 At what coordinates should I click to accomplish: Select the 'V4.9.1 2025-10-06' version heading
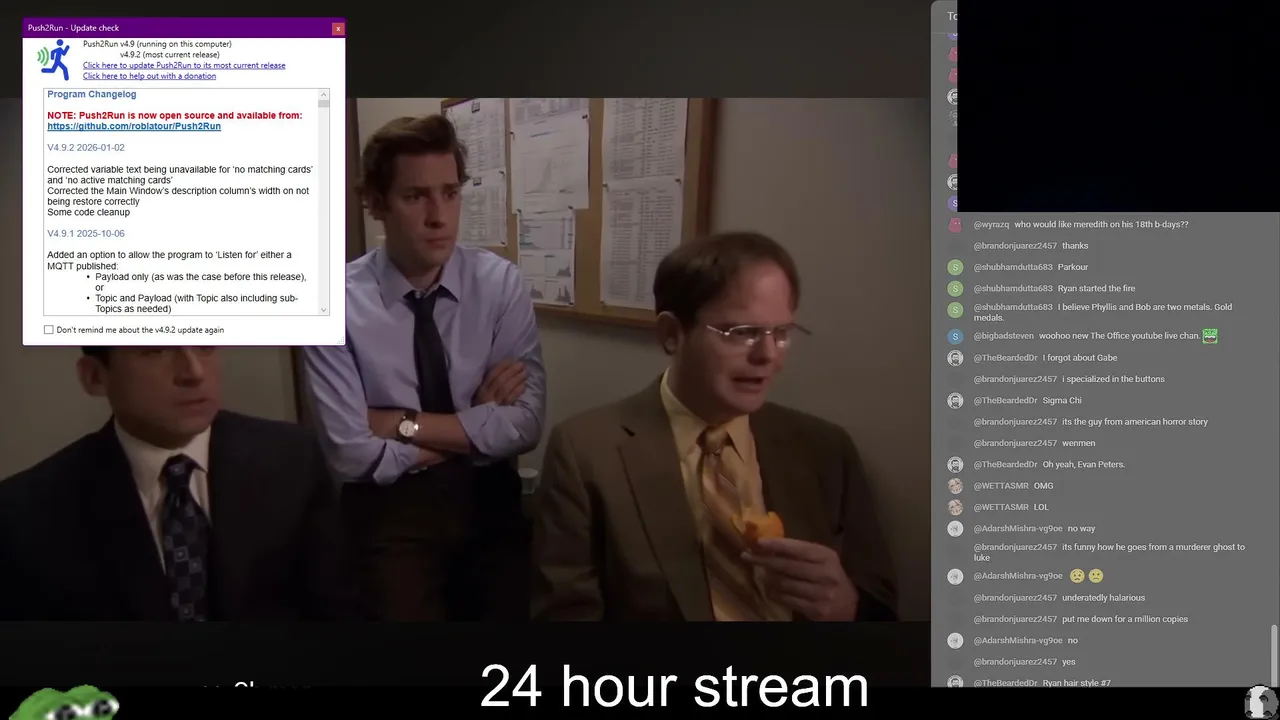coord(86,234)
